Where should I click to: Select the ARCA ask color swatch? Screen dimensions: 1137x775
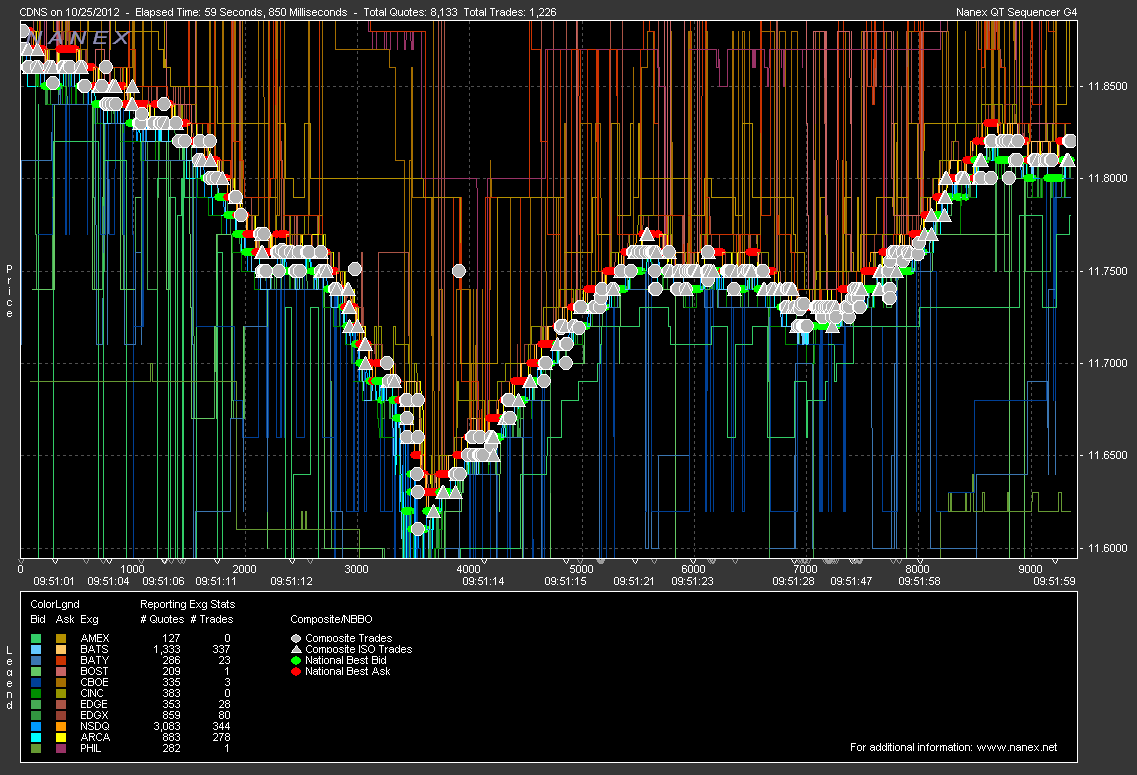(x=61, y=737)
